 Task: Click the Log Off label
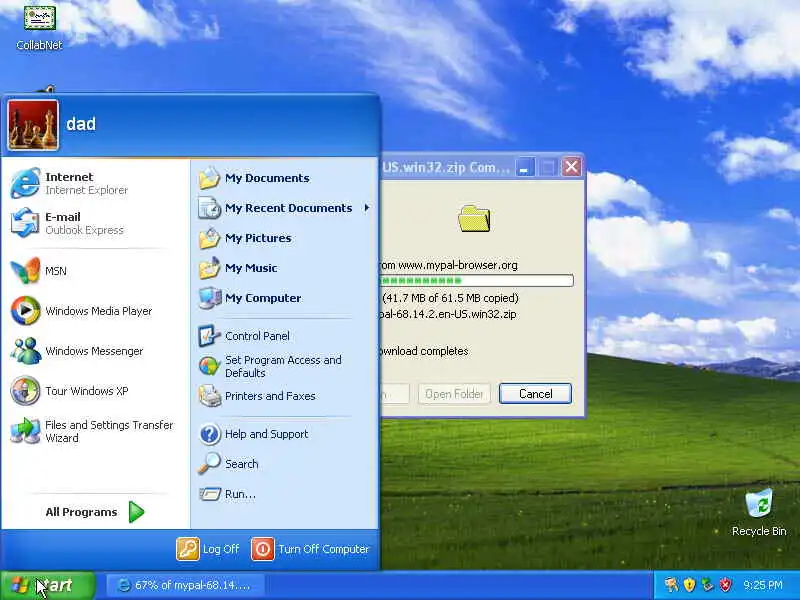click(x=221, y=549)
